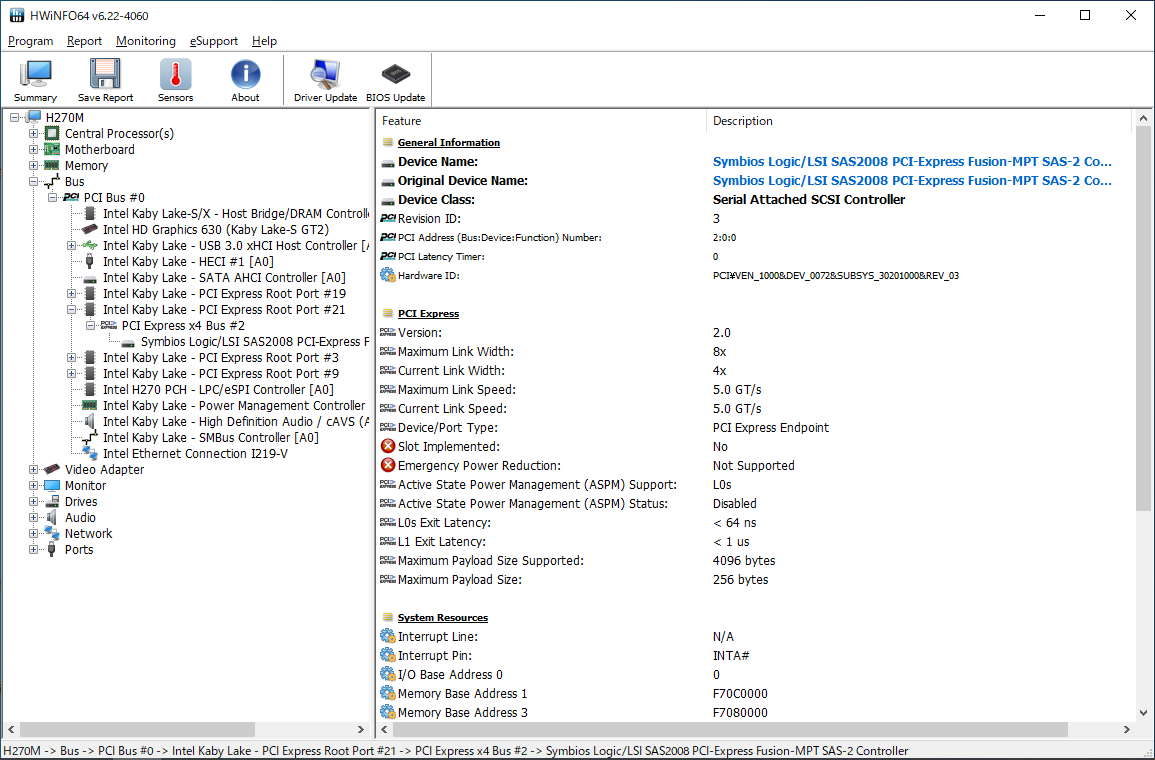Click the Save Report floppy icon
Viewport: 1155px width, 760px height.
tap(105, 74)
